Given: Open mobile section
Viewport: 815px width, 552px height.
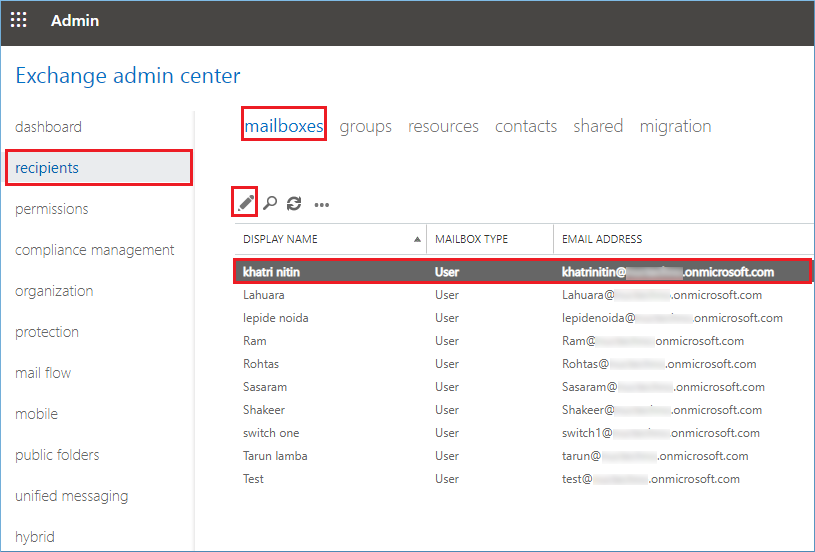Looking at the screenshot, I should click(36, 414).
